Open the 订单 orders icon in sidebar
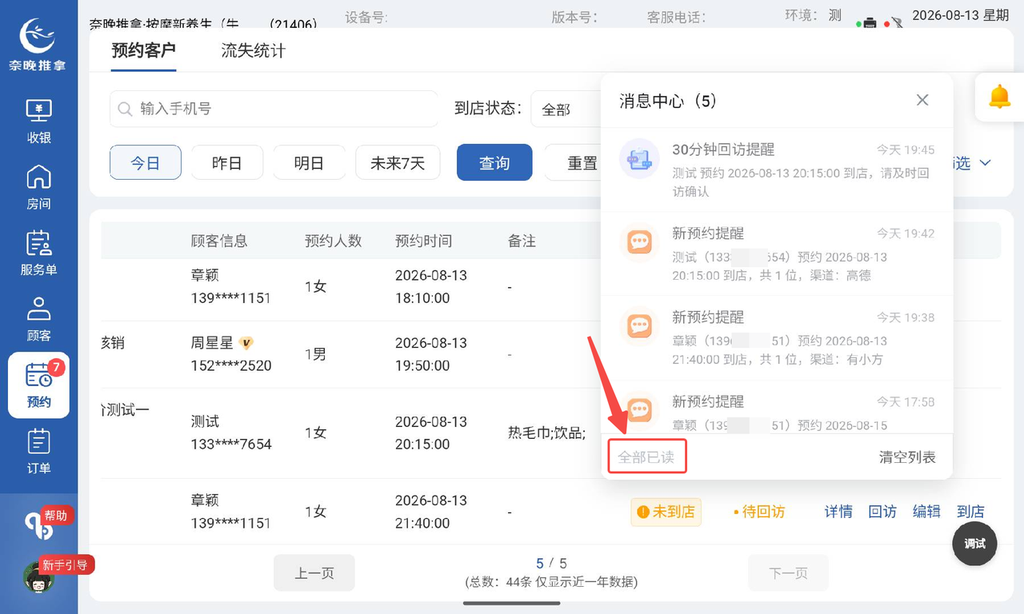Screen dimensions: 1024x614 pos(39,451)
